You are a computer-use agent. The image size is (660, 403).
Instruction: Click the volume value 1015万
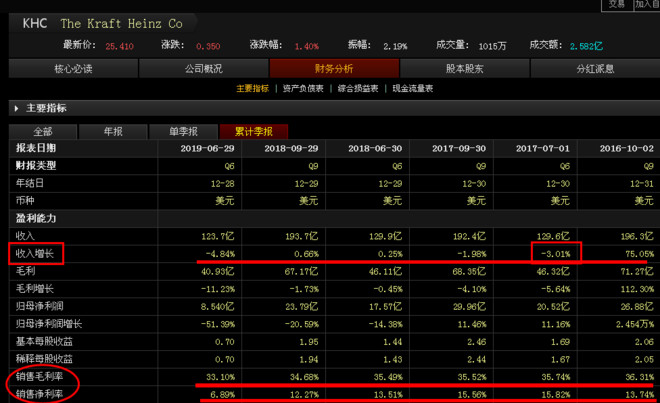tap(492, 46)
